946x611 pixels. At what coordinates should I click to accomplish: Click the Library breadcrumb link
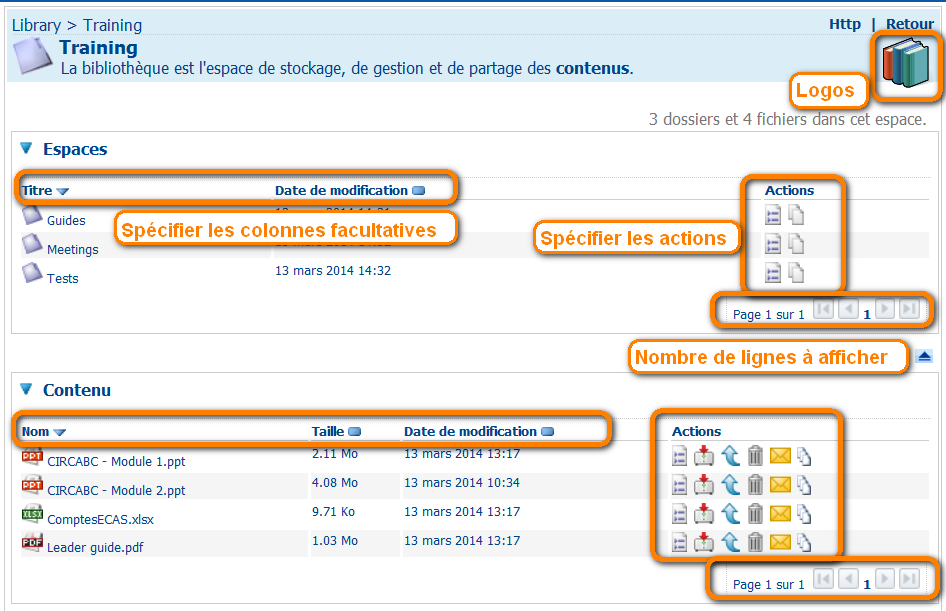coord(38,25)
